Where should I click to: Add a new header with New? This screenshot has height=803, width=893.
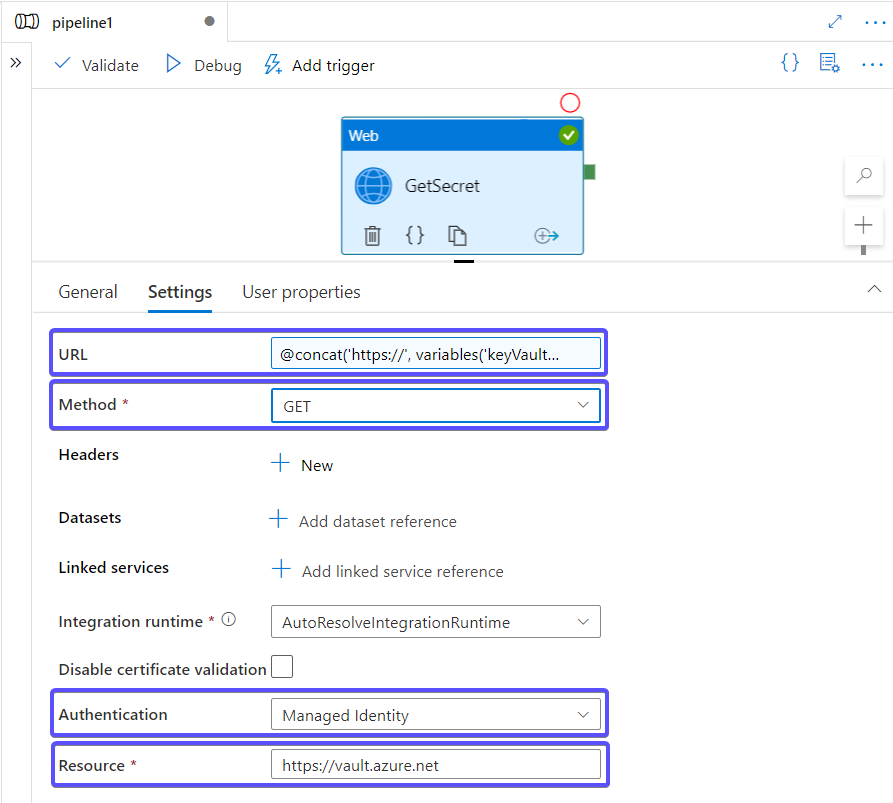pos(303,465)
